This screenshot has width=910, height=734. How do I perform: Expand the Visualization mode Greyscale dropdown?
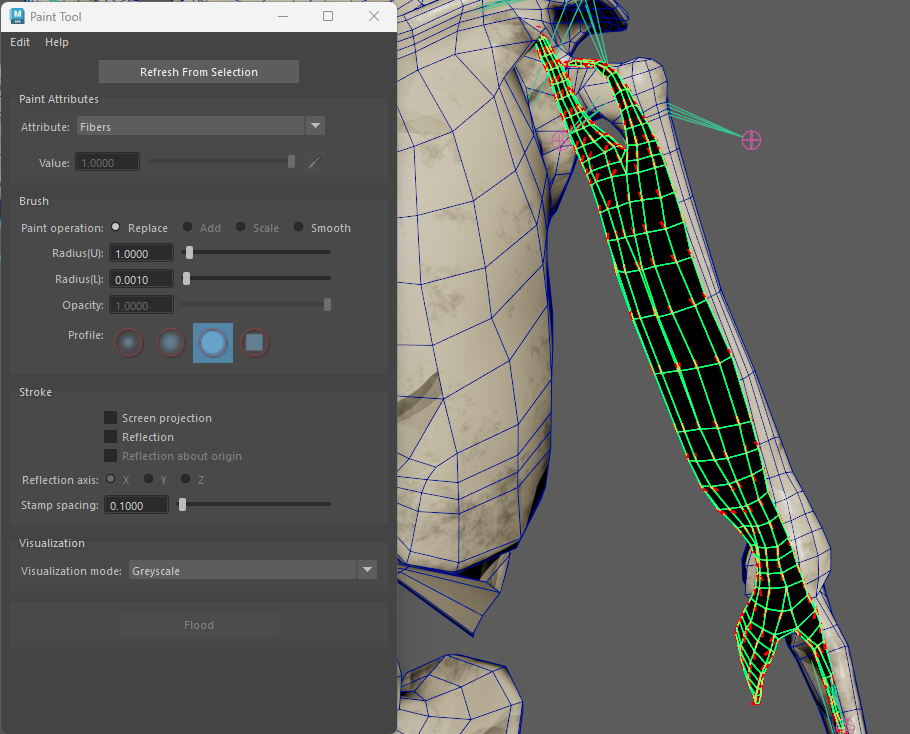[252, 570]
